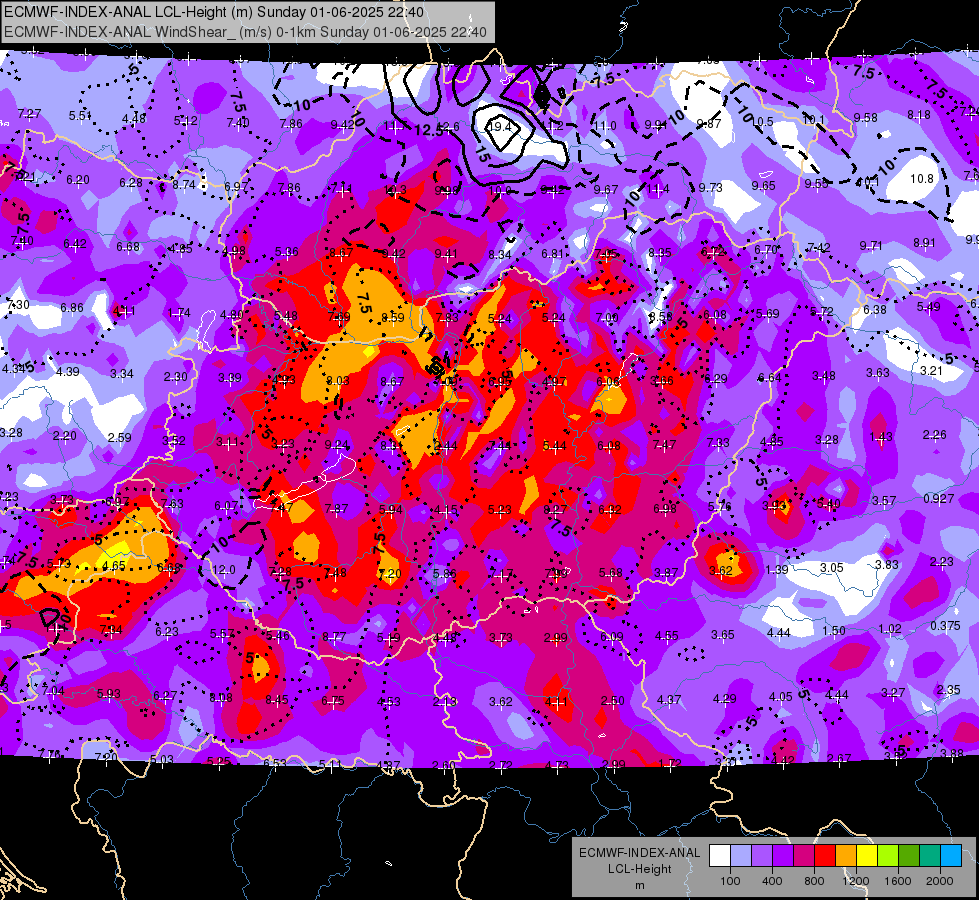Viewport: 979px width, 900px height.
Task: Click the 8.59 value in the orange area
Action: coord(393,317)
